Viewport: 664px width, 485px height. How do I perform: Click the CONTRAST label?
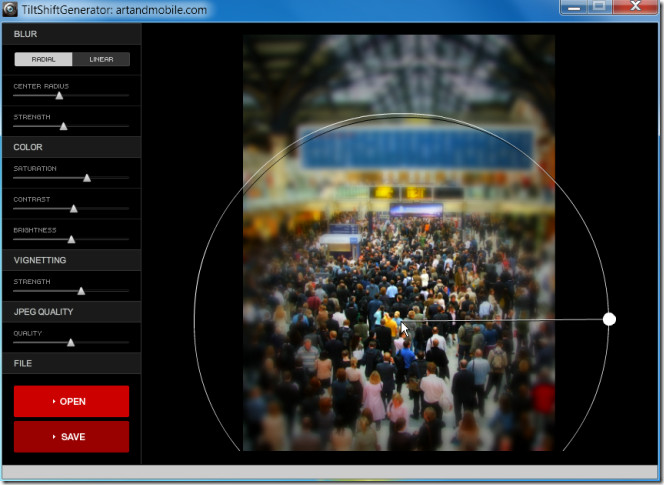(x=32, y=200)
